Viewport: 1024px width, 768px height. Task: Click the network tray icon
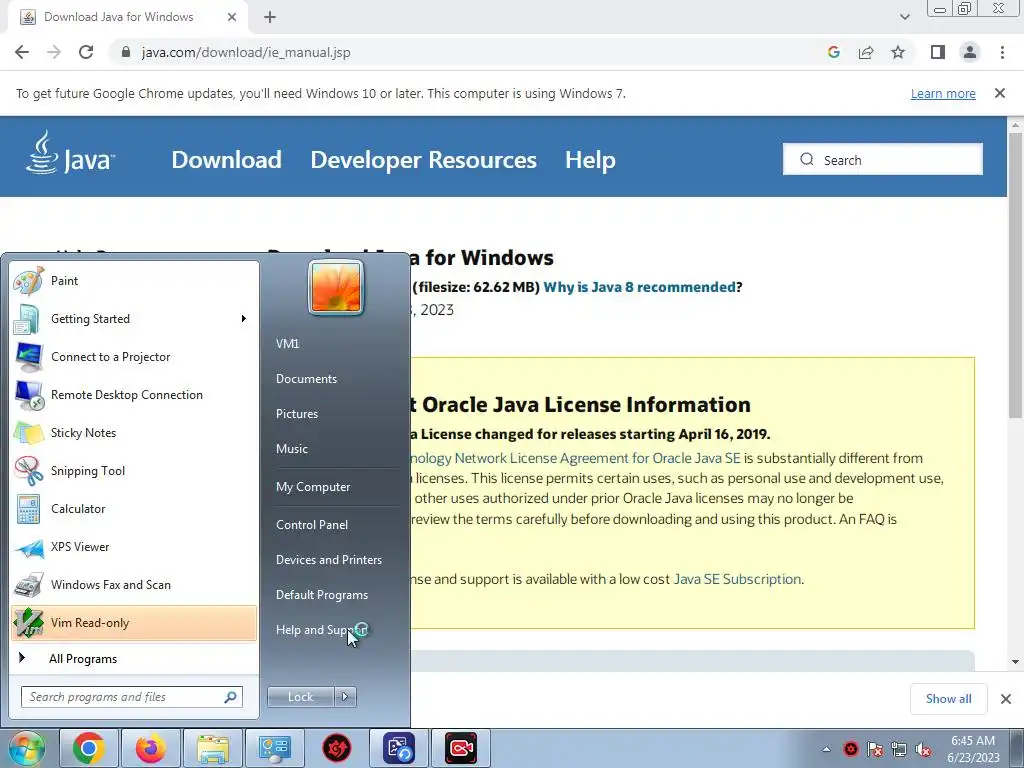click(x=899, y=749)
